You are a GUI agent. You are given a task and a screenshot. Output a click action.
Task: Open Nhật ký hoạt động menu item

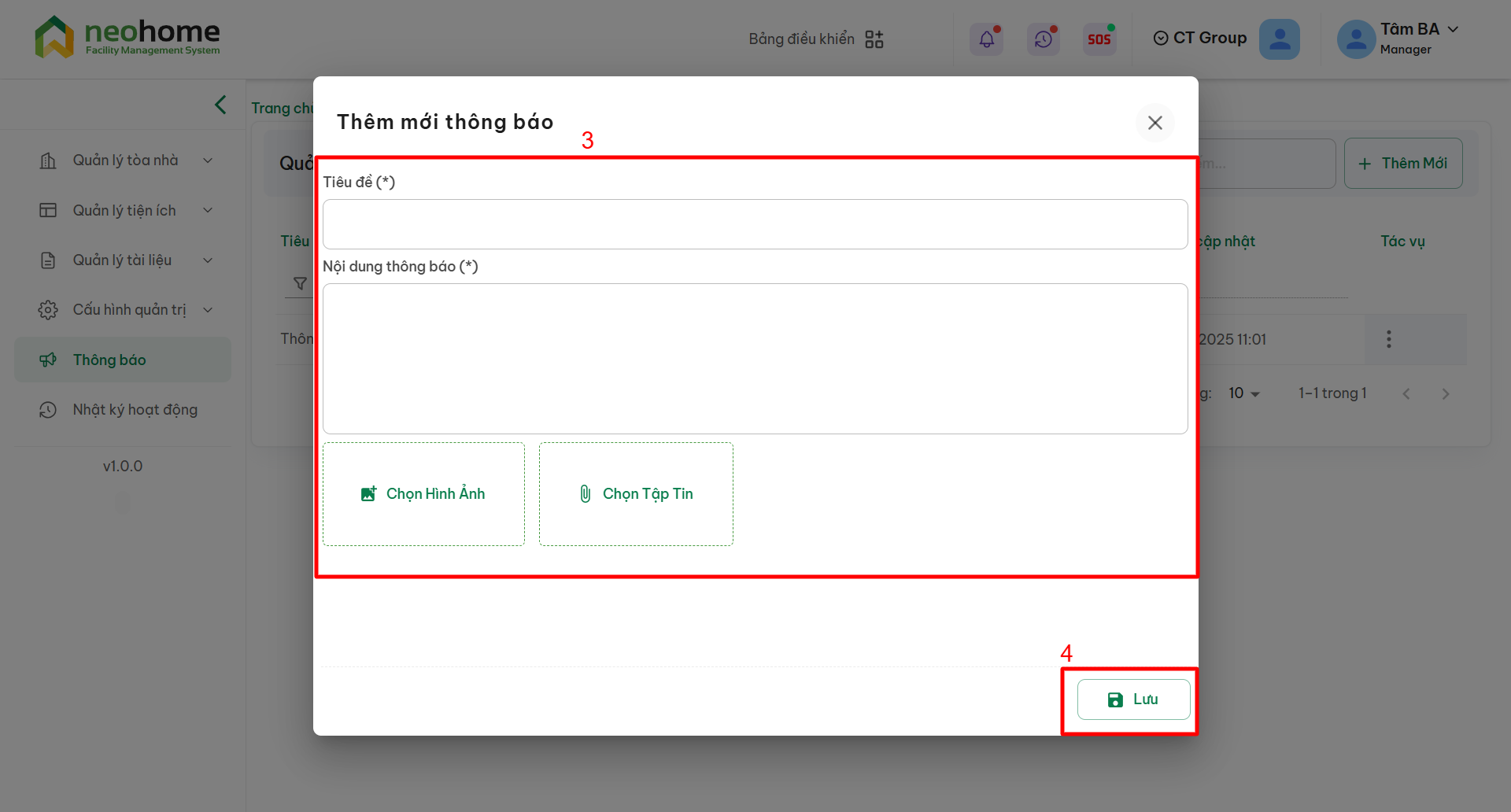click(135, 410)
